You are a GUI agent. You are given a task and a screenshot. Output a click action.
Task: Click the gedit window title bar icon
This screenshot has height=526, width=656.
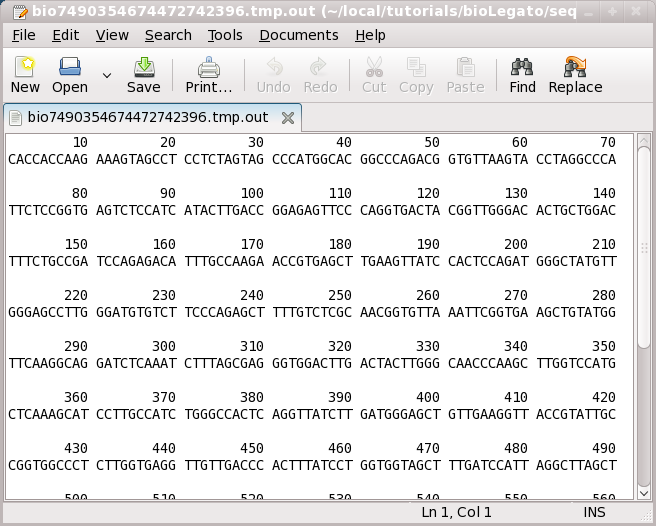(20, 11)
